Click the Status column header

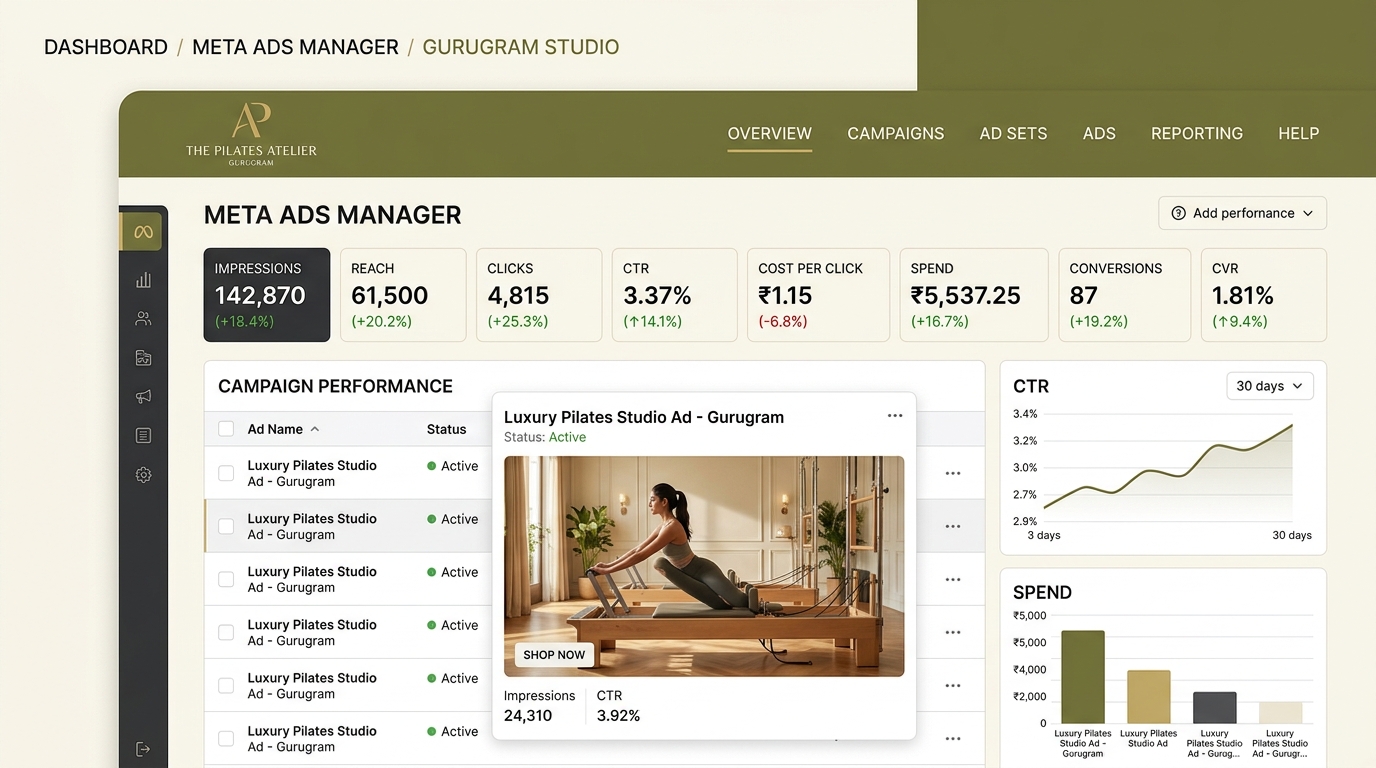click(x=446, y=429)
